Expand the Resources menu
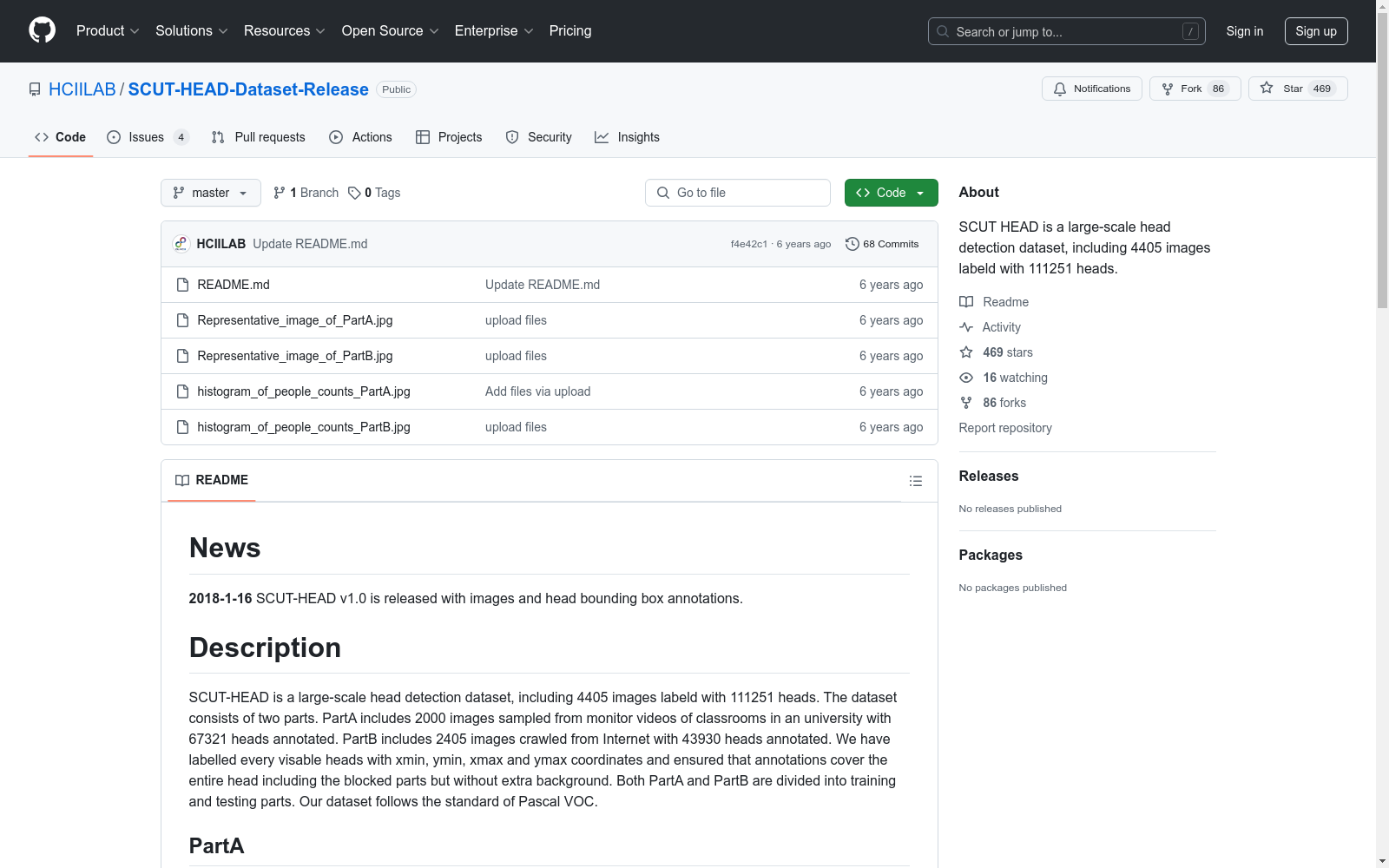1389x868 pixels. [x=285, y=30]
